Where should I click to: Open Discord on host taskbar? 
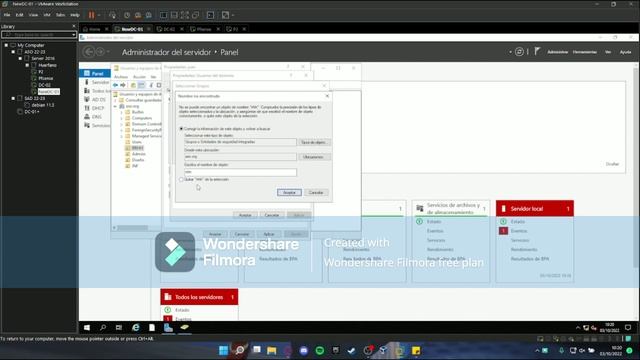point(304,350)
